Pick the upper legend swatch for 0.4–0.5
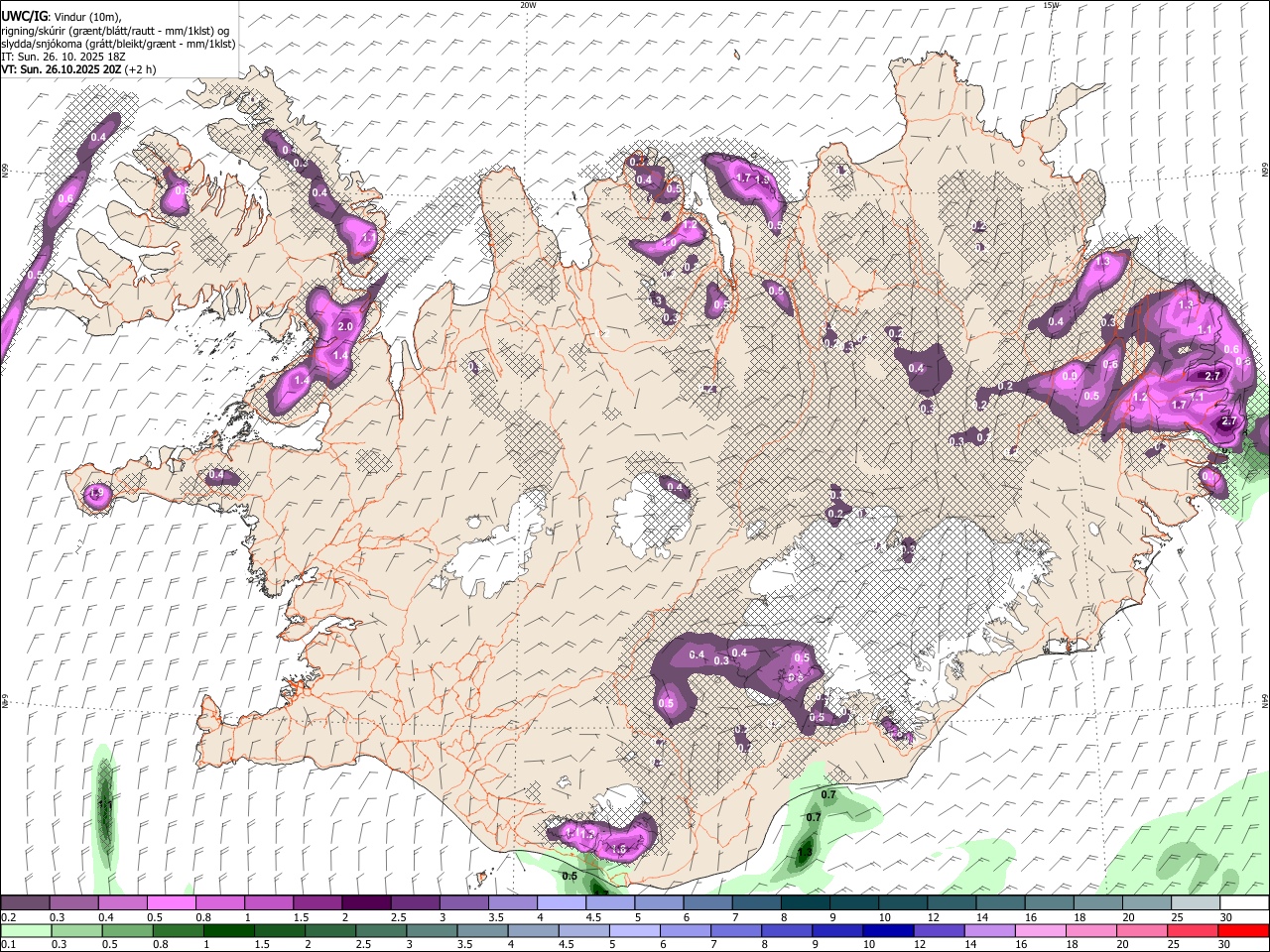 (122, 903)
